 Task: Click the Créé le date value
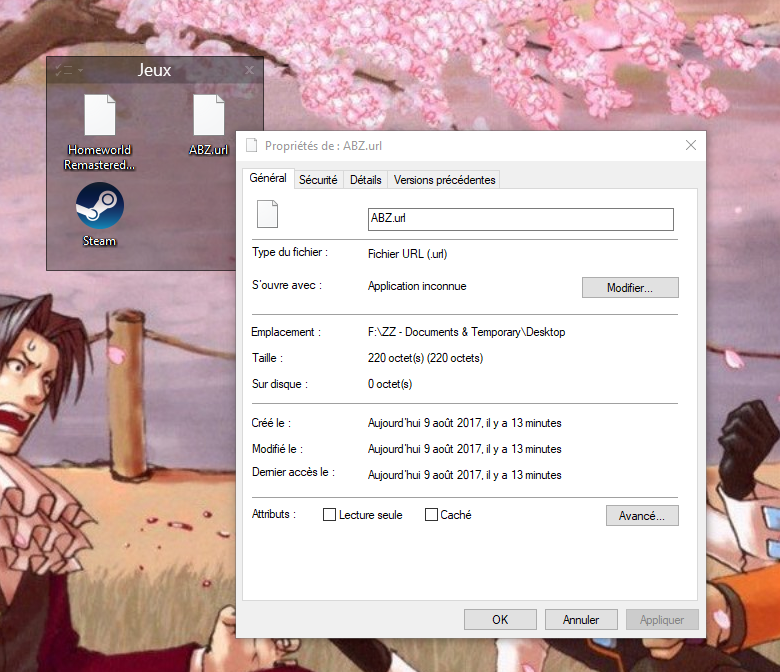(465, 423)
